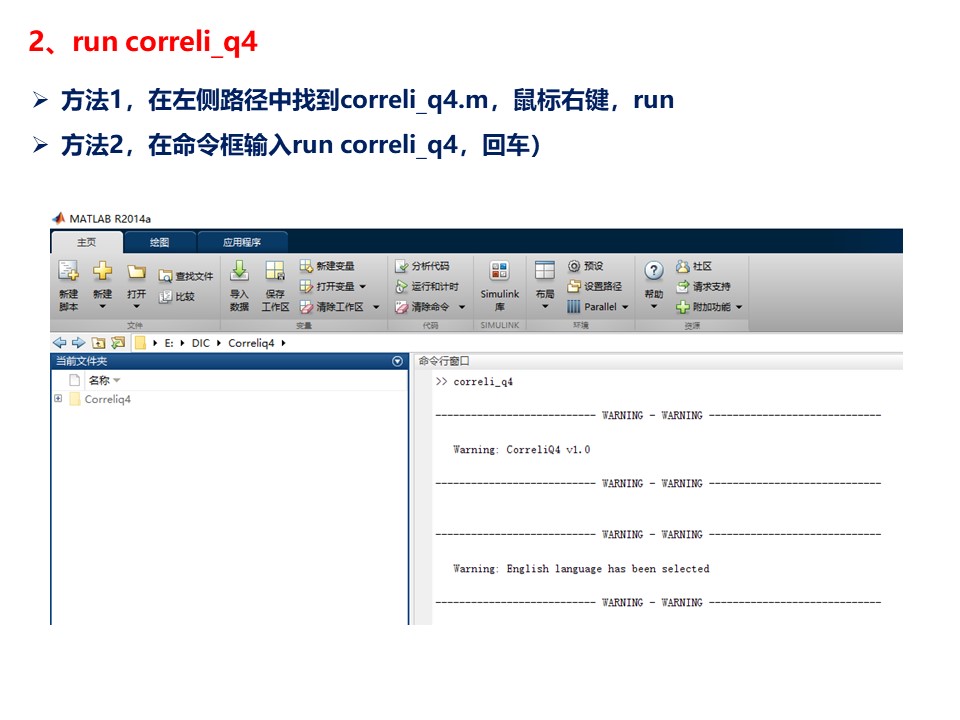Open dropdown arrow under New (新建)
Image resolution: width=960 pixels, height=720 pixels.
click(x=102, y=306)
